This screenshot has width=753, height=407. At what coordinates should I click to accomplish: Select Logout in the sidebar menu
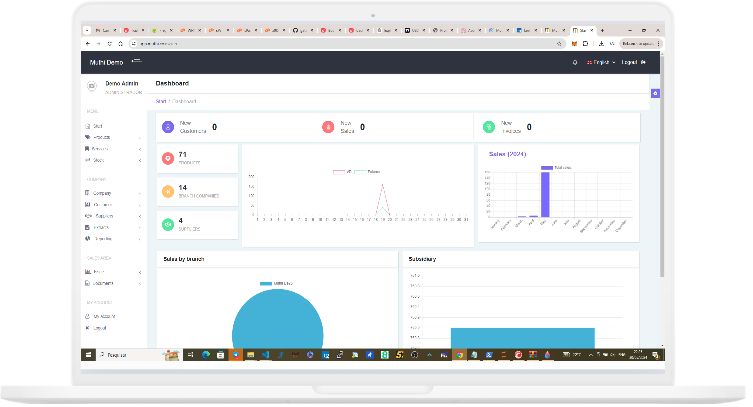(x=100, y=328)
